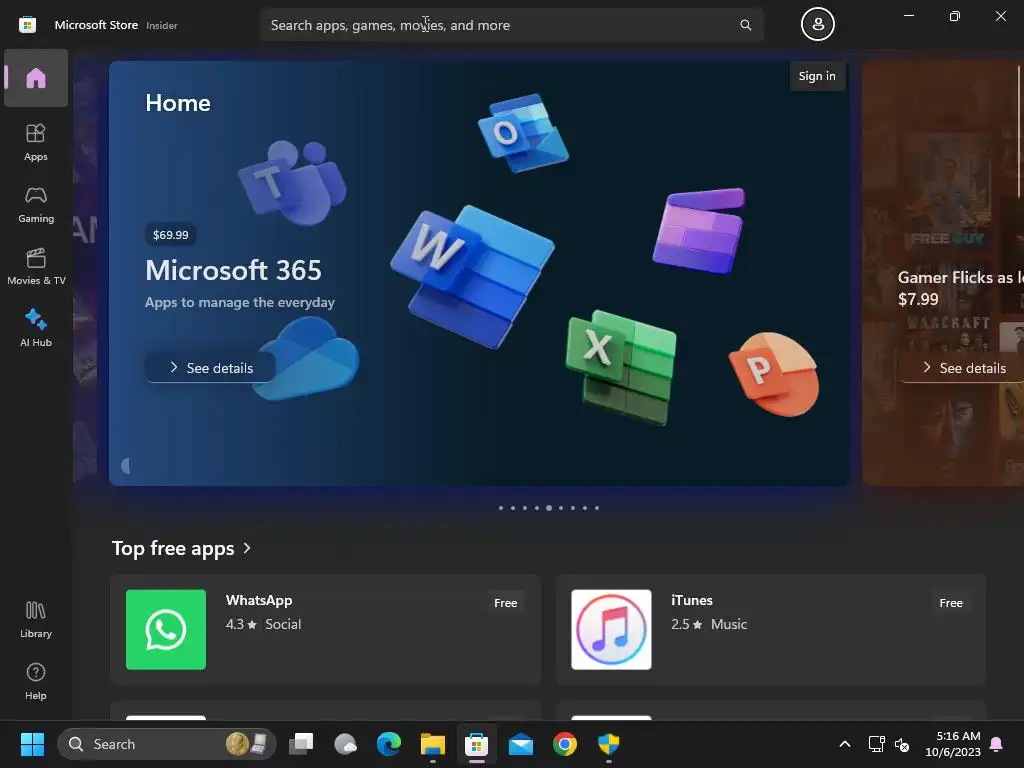Open the user profile account icon
Screen dimensions: 1024x768
click(x=818, y=24)
